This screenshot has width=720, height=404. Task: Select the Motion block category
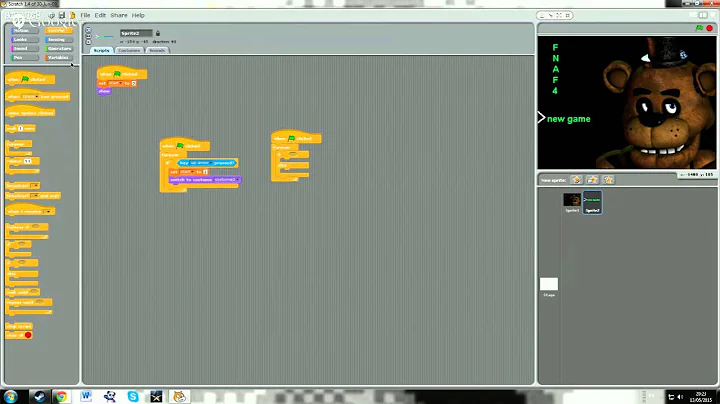[x=24, y=30]
